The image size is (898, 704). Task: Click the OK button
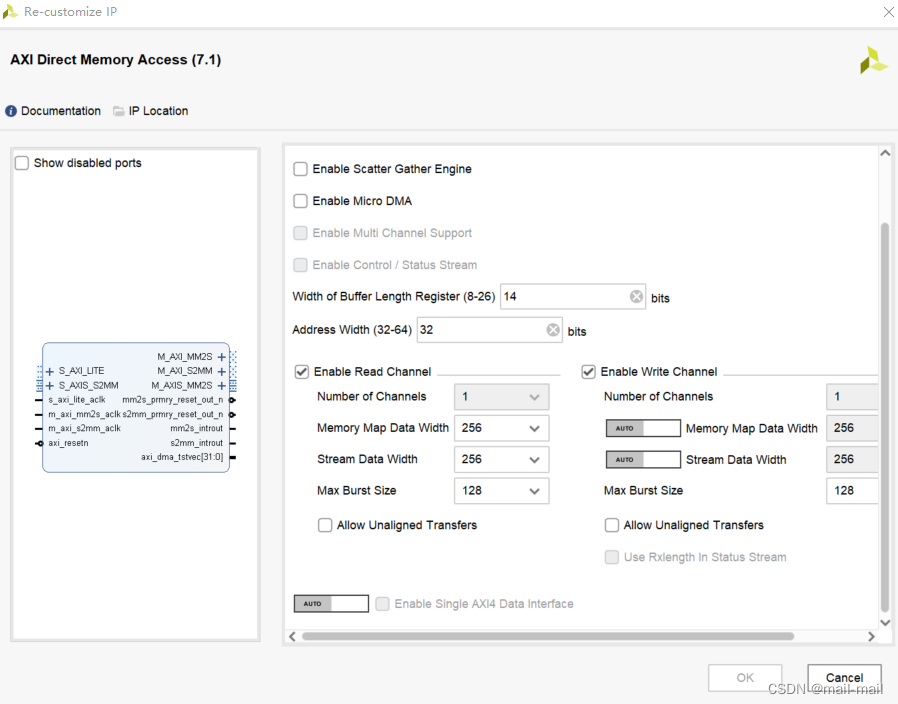coord(745,678)
